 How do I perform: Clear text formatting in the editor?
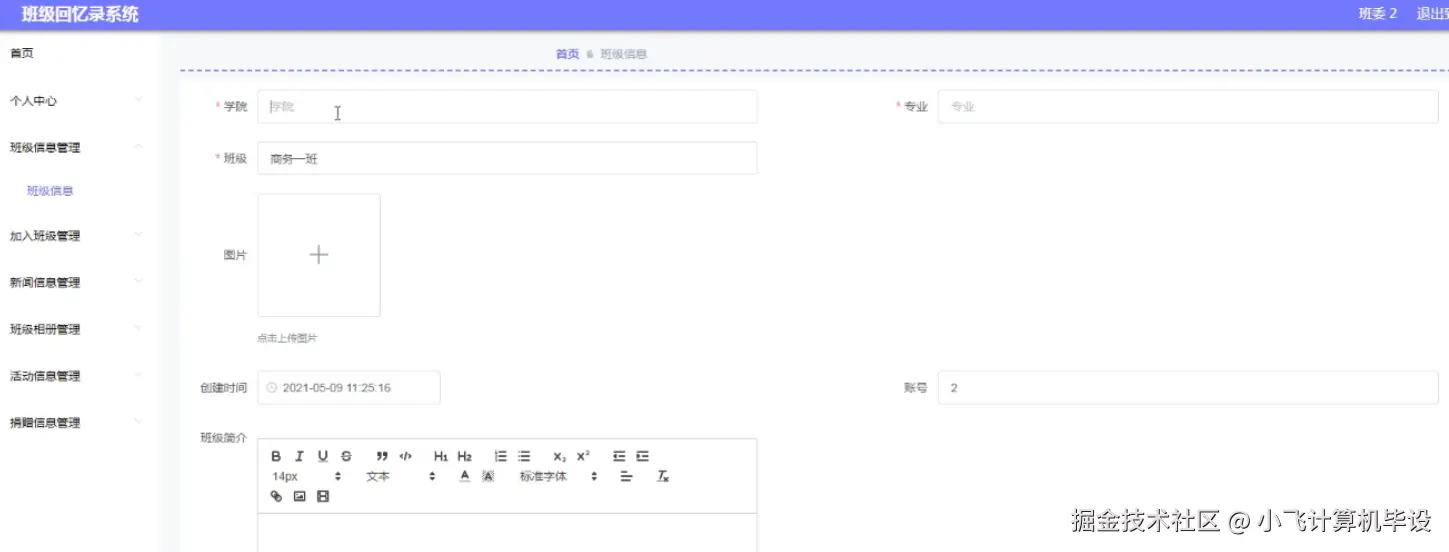tap(662, 476)
